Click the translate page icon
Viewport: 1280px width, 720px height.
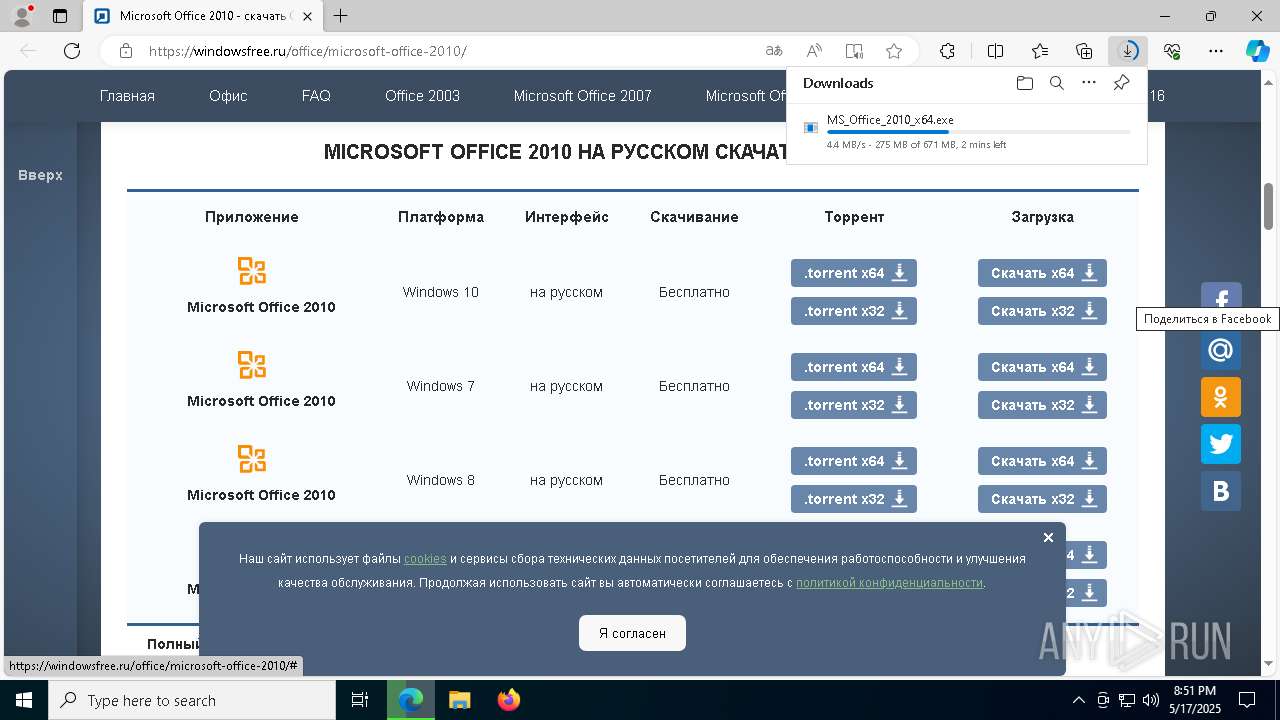(774, 51)
